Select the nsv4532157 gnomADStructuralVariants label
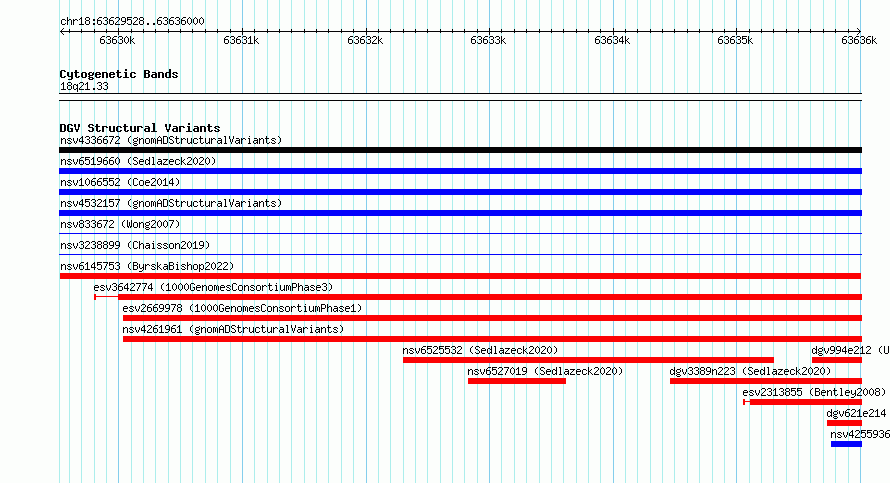The width and height of the screenshot is (890, 483). coord(171,203)
